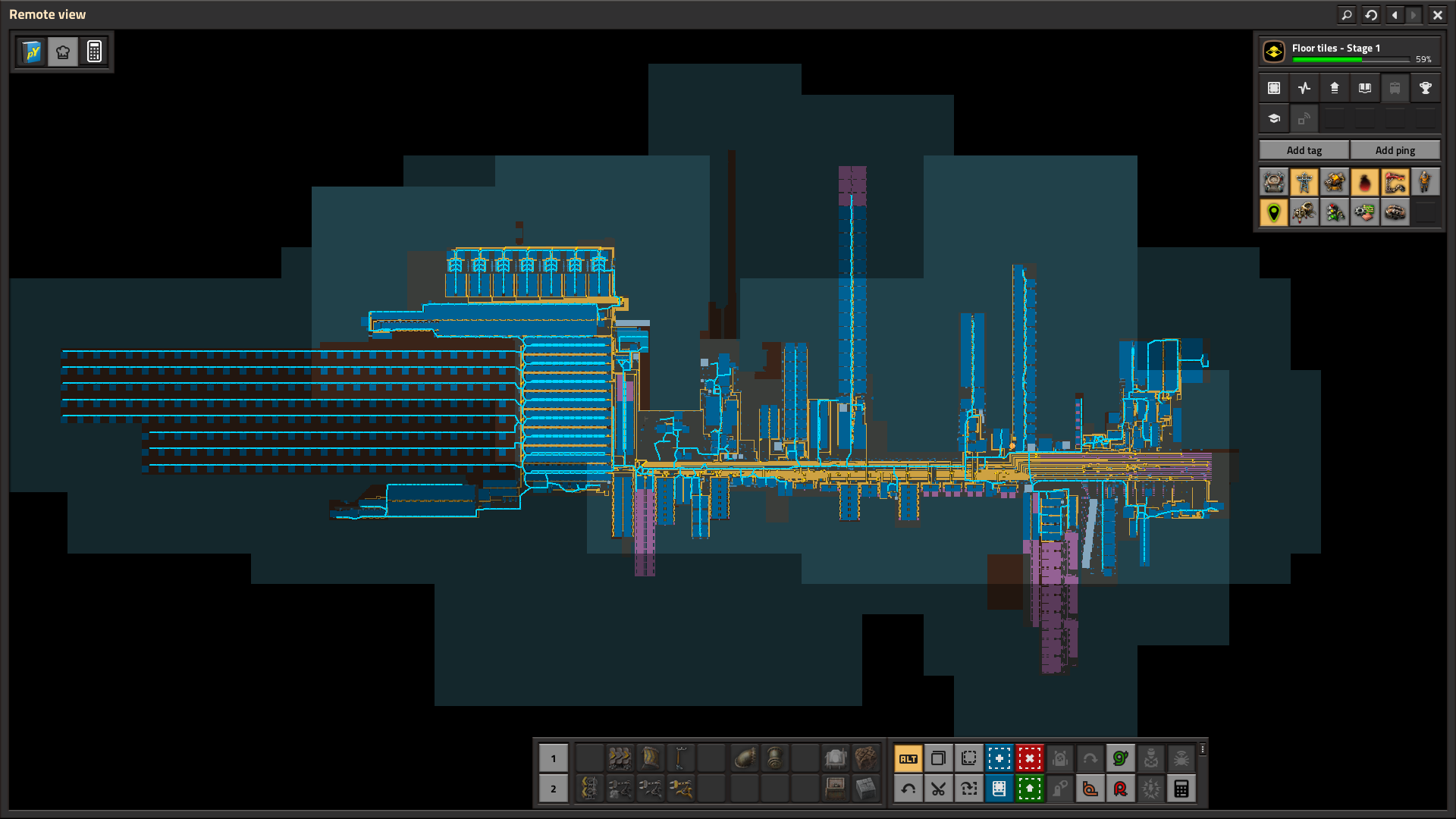Select the green upgrade planner shortcut
The image size is (1456, 819).
[x=1030, y=789]
